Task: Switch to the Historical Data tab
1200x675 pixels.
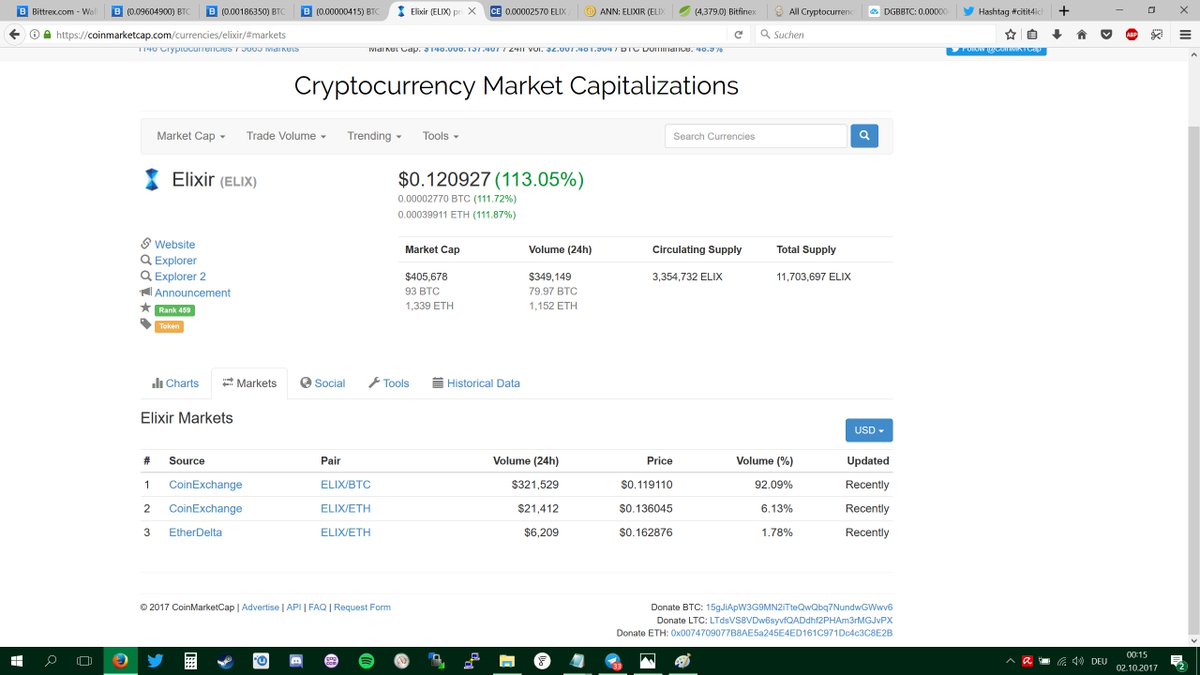Action: 476,383
